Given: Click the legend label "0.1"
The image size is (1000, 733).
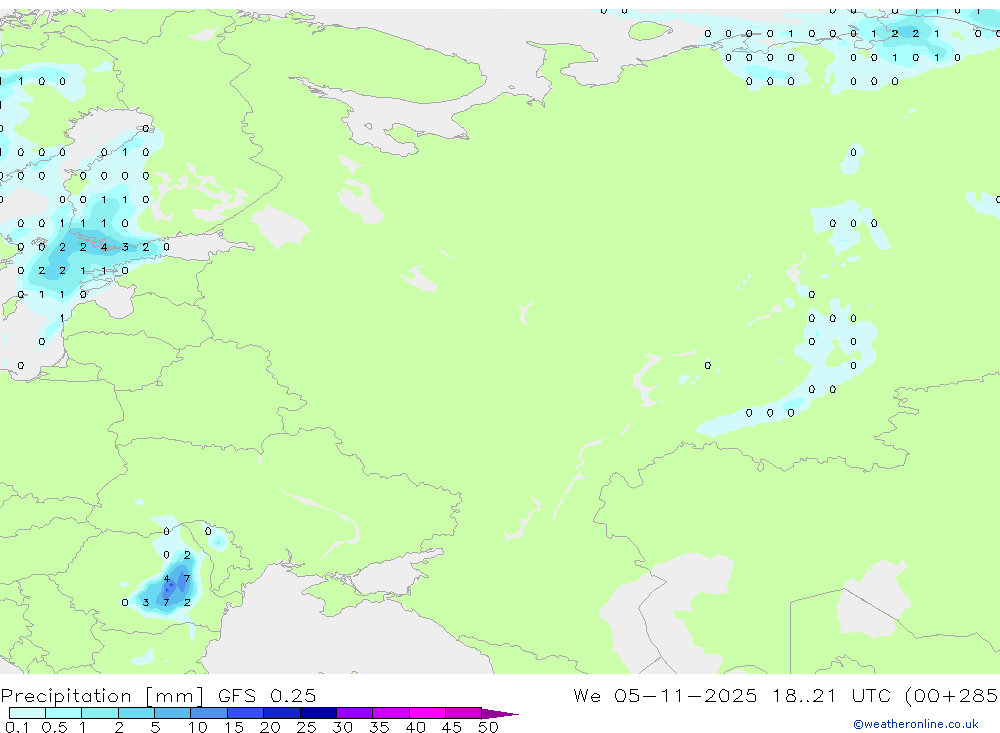Looking at the screenshot, I should click(x=17, y=727).
